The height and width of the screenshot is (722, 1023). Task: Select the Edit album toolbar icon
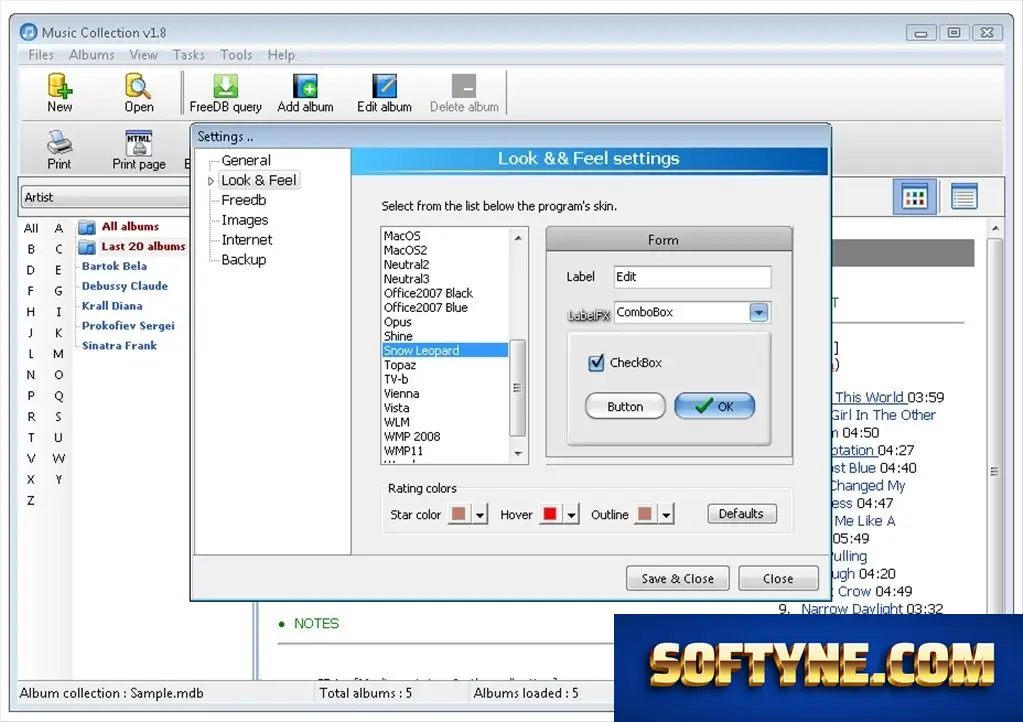point(384,86)
